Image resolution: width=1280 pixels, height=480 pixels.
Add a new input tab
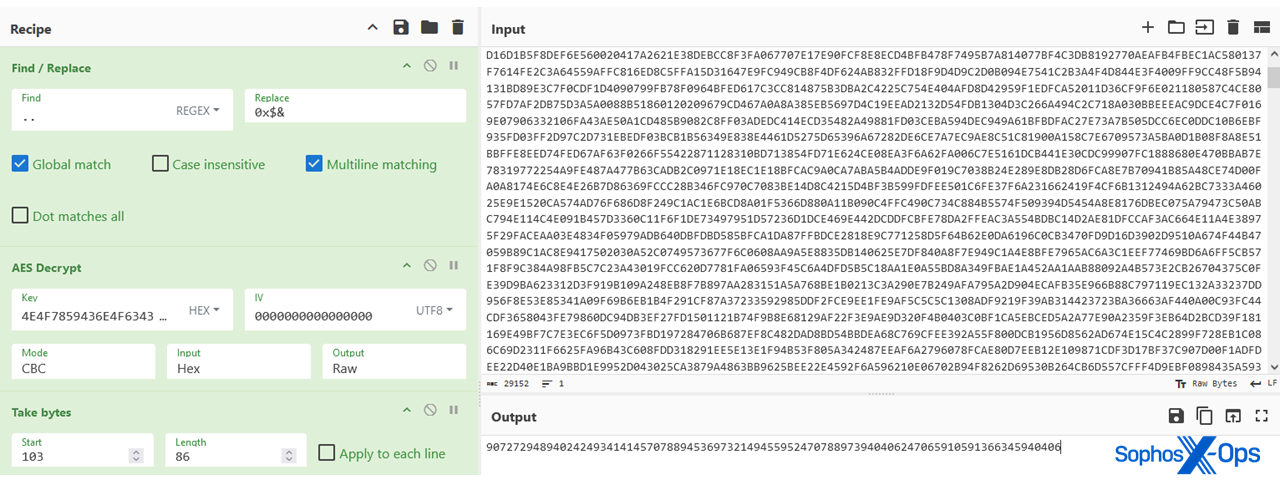[1148, 28]
